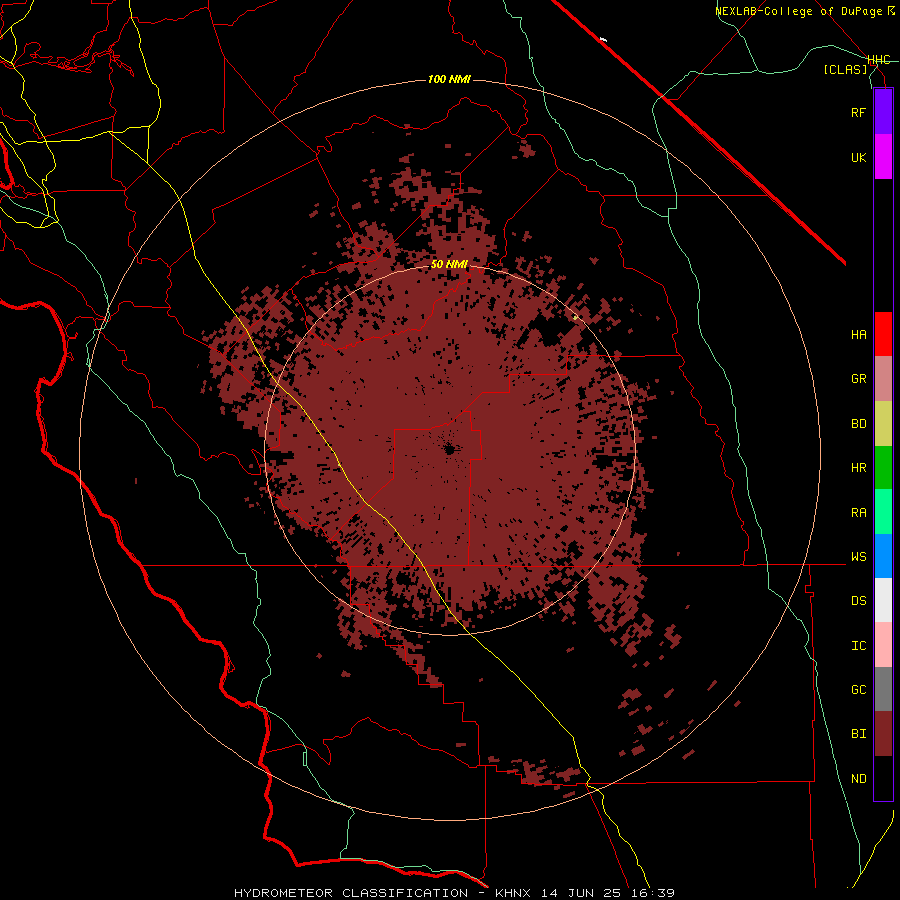
Task: Click the IC legend label
Action: tap(858, 646)
